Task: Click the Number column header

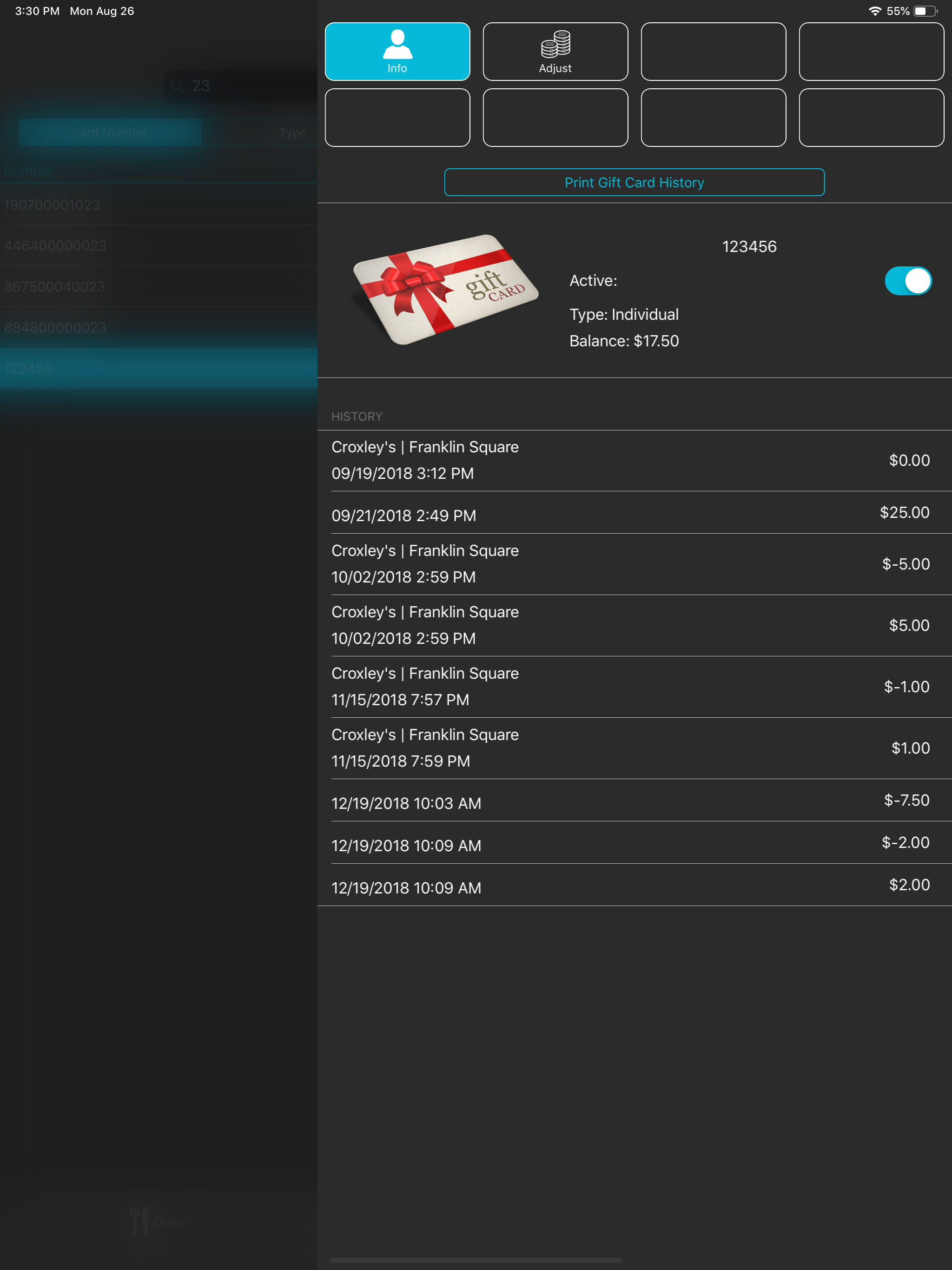Action: [28, 171]
